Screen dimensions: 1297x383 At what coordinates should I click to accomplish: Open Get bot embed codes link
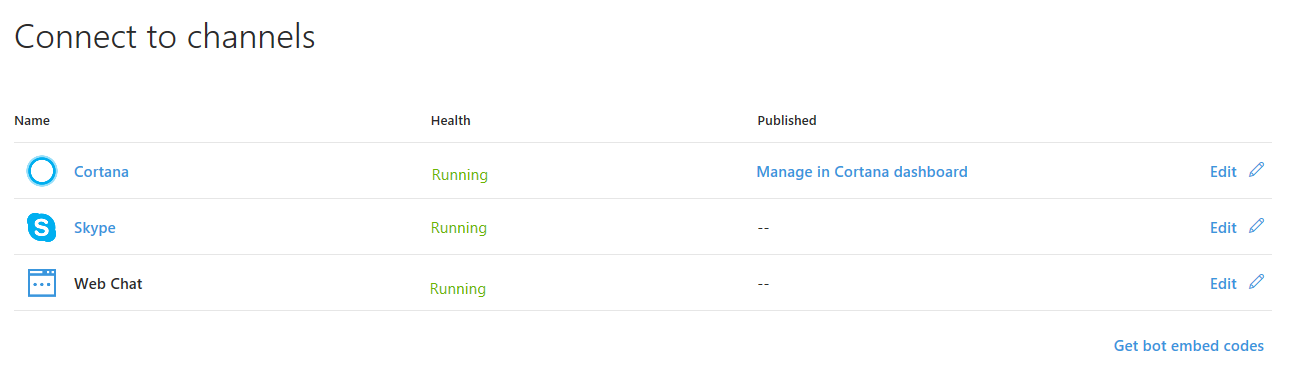tap(1189, 346)
